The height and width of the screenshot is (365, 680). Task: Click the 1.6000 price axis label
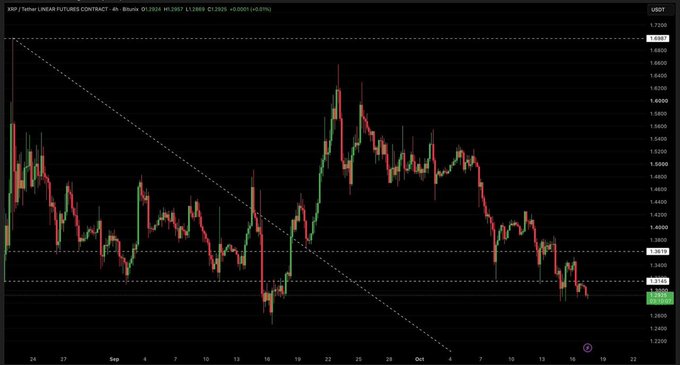tap(658, 101)
